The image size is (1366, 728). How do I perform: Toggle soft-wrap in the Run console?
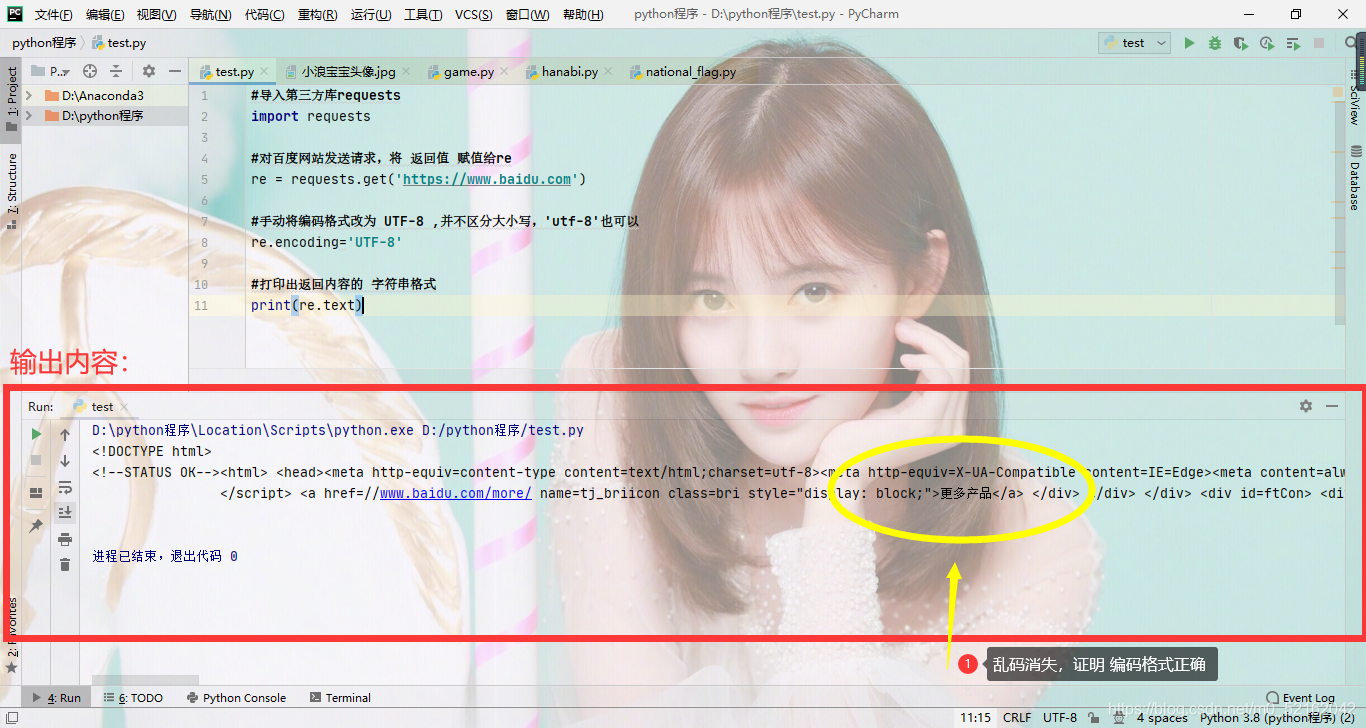65,487
